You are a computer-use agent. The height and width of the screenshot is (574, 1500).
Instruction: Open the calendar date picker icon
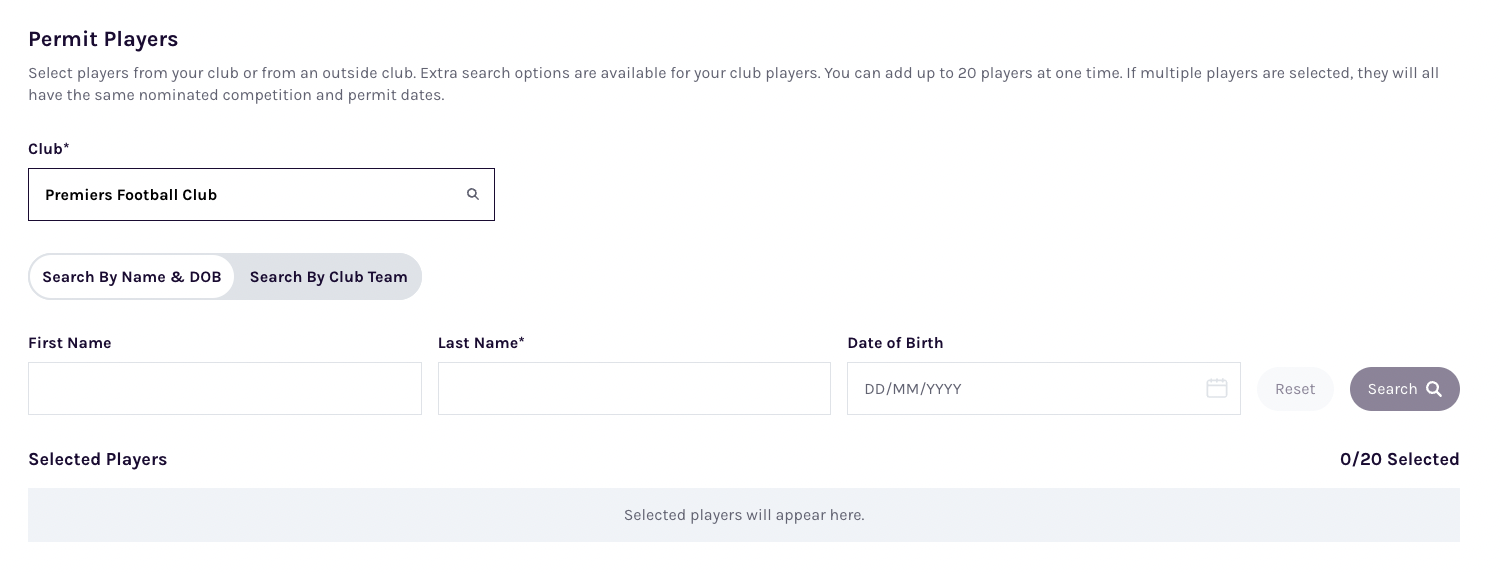pos(1216,389)
